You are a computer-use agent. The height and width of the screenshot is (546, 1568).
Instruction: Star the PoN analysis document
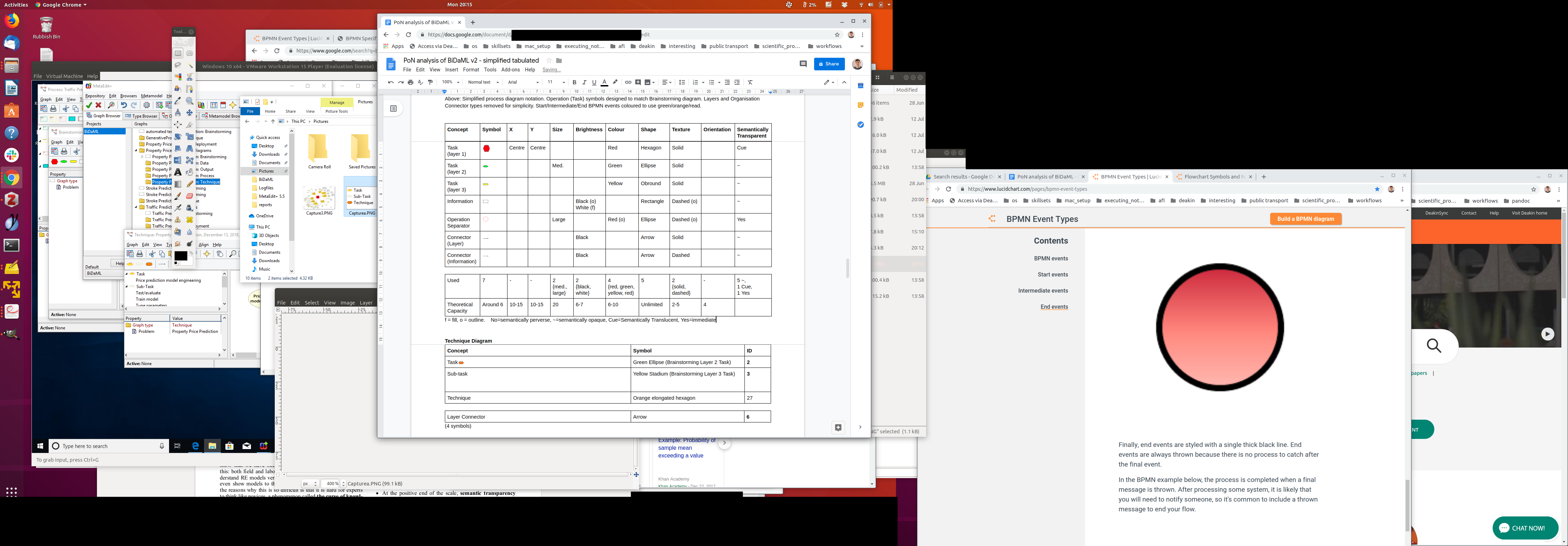(x=548, y=60)
